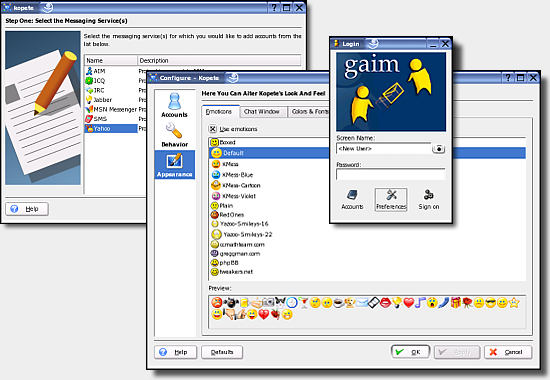
Task: Select the Yazoo-Smileys-16 theme
Action: tap(240, 224)
